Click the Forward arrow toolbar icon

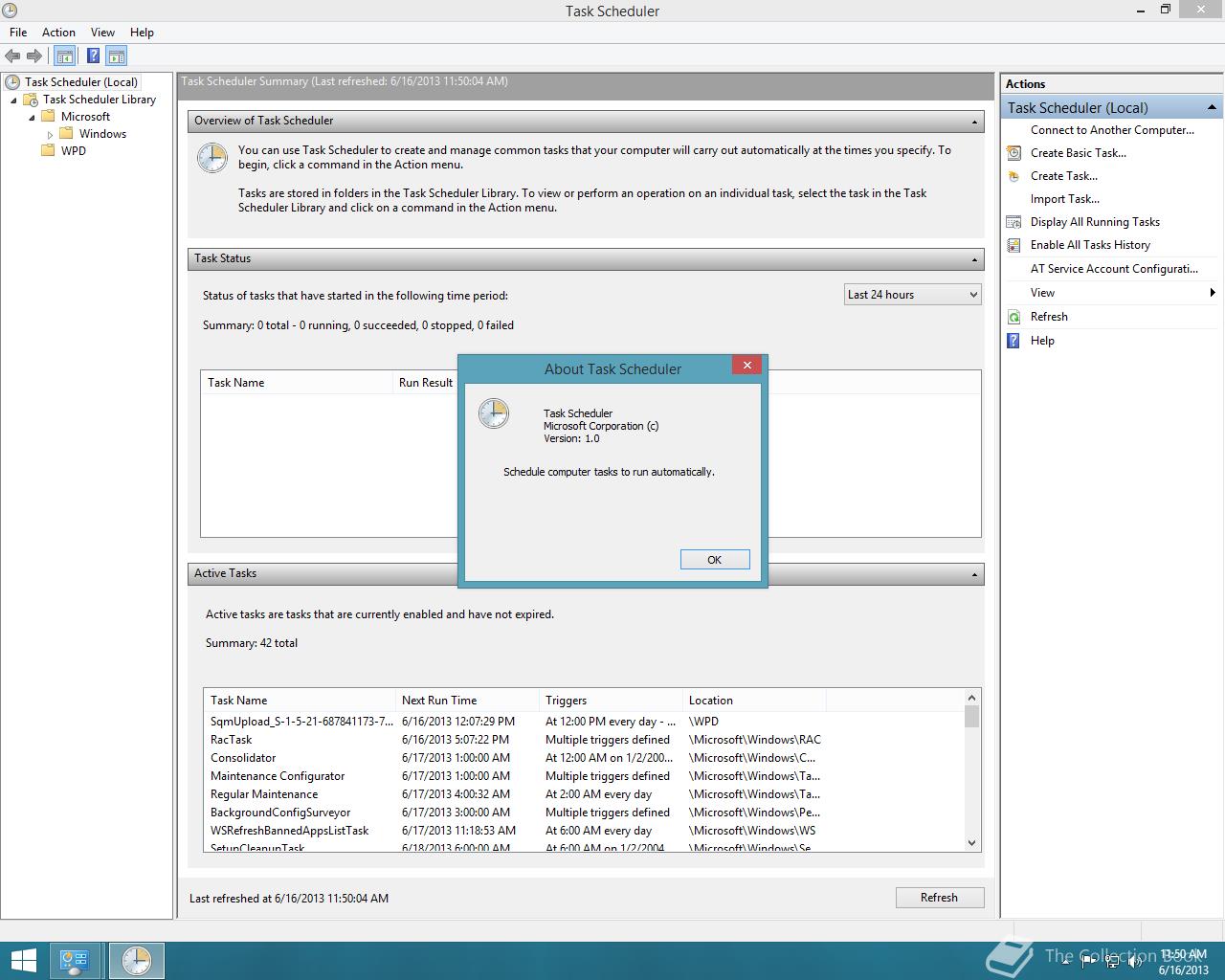tap(34, 56)
